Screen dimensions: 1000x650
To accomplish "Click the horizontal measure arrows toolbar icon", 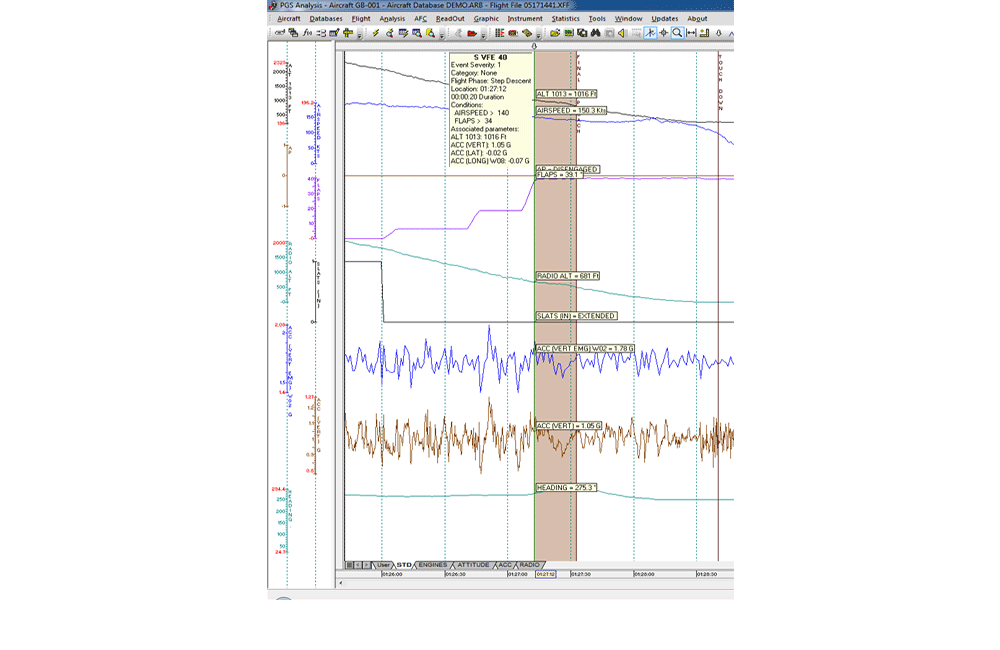I will (691, 33).
